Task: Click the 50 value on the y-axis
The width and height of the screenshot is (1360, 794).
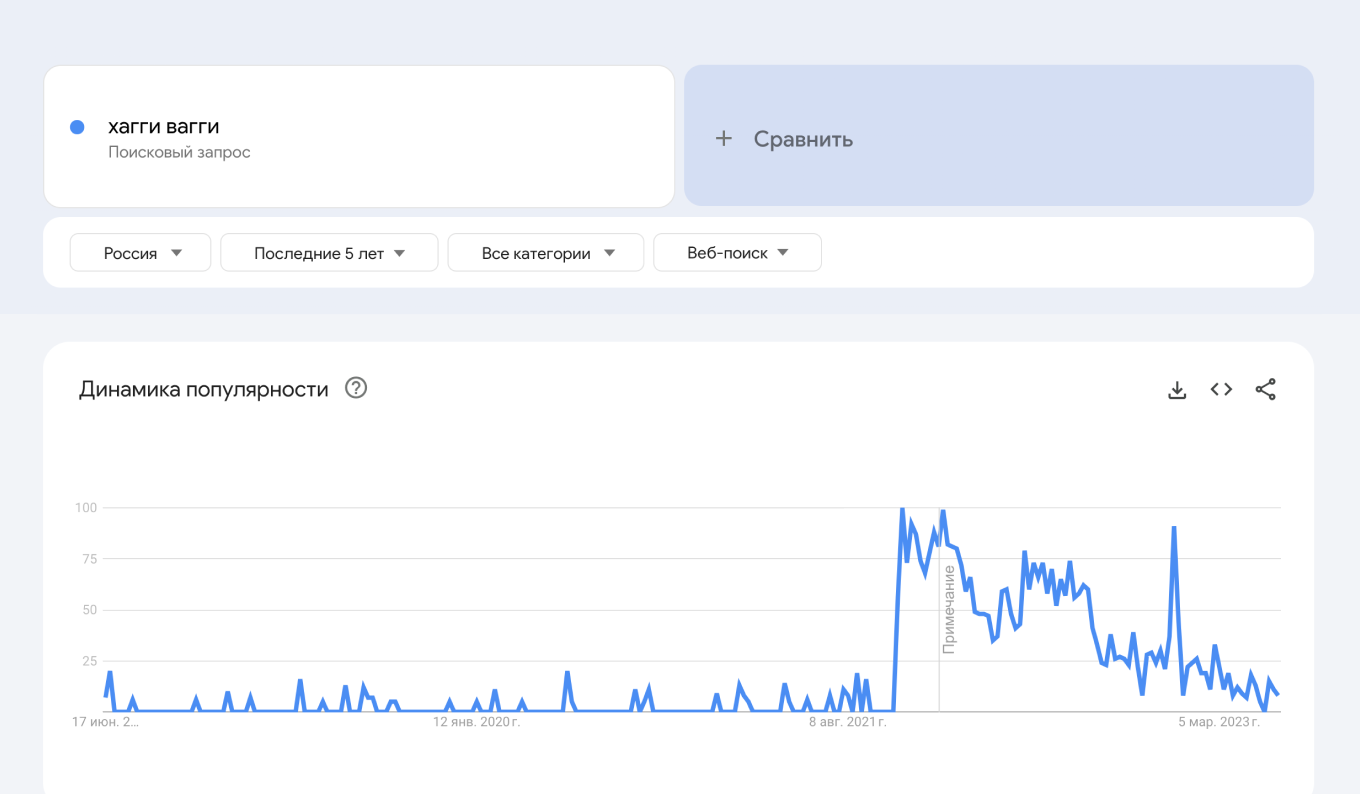Action: pos(89,610)
